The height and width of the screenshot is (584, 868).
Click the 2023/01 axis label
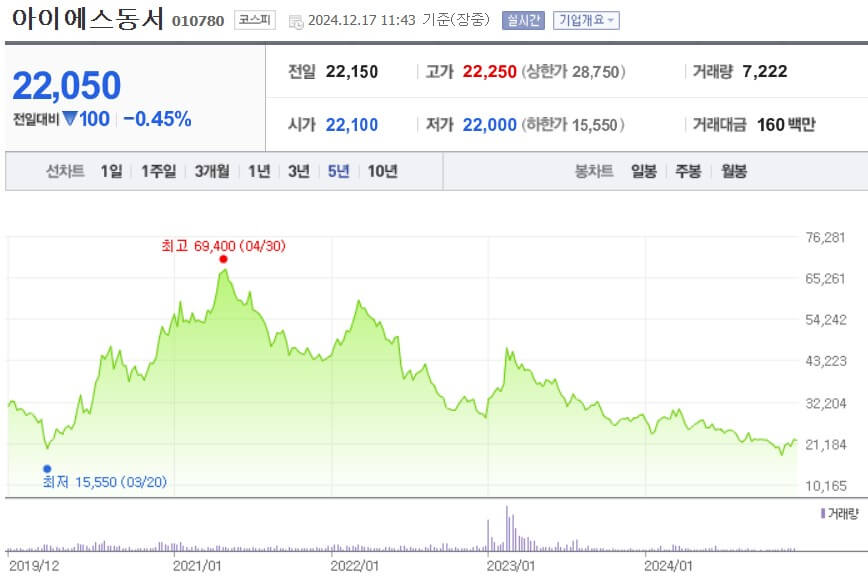511,566
